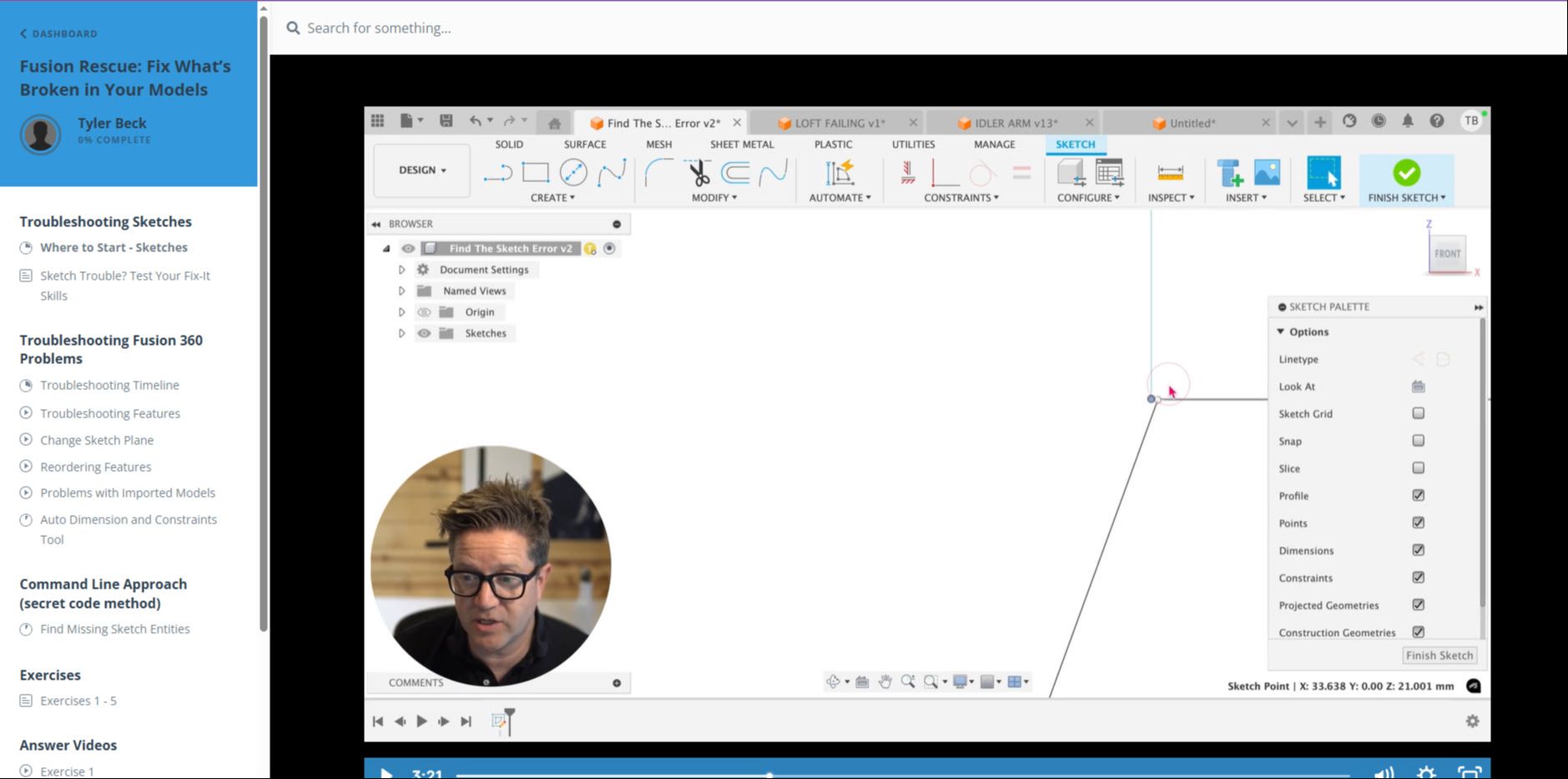Switch to the LOFT FAILING v1 tab

click(x=839, y=123)
